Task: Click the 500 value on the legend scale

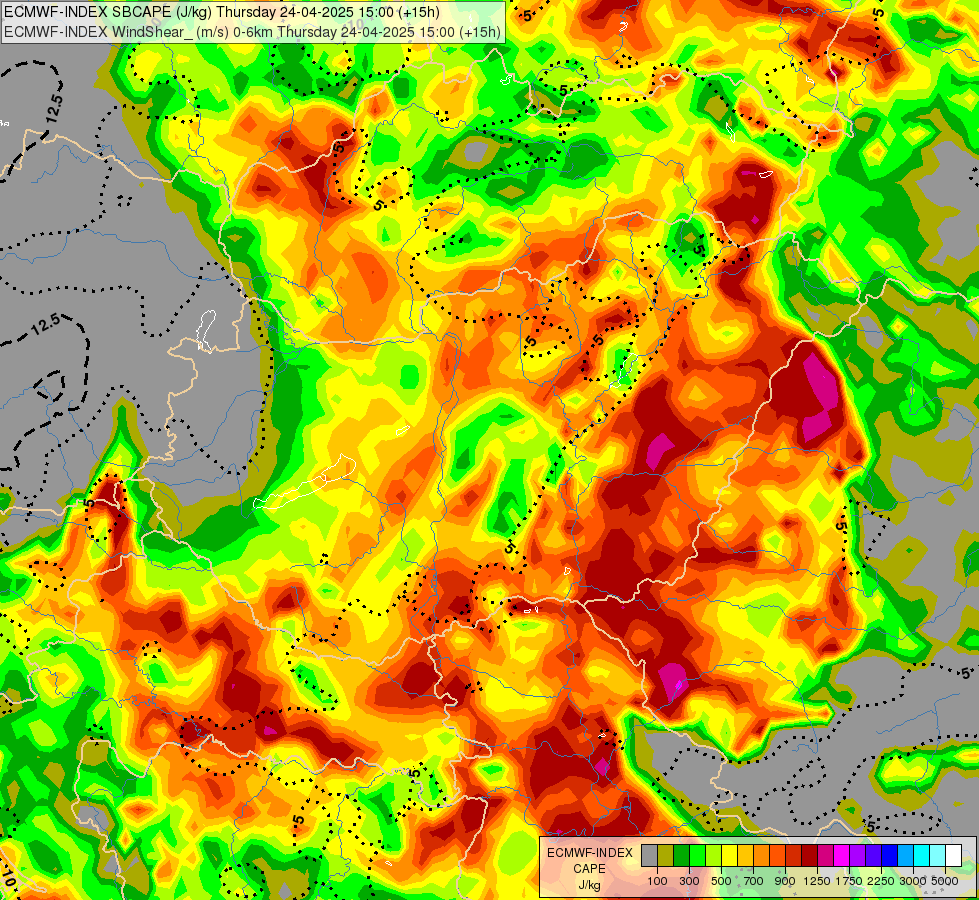Action: (x=721, y=881)
